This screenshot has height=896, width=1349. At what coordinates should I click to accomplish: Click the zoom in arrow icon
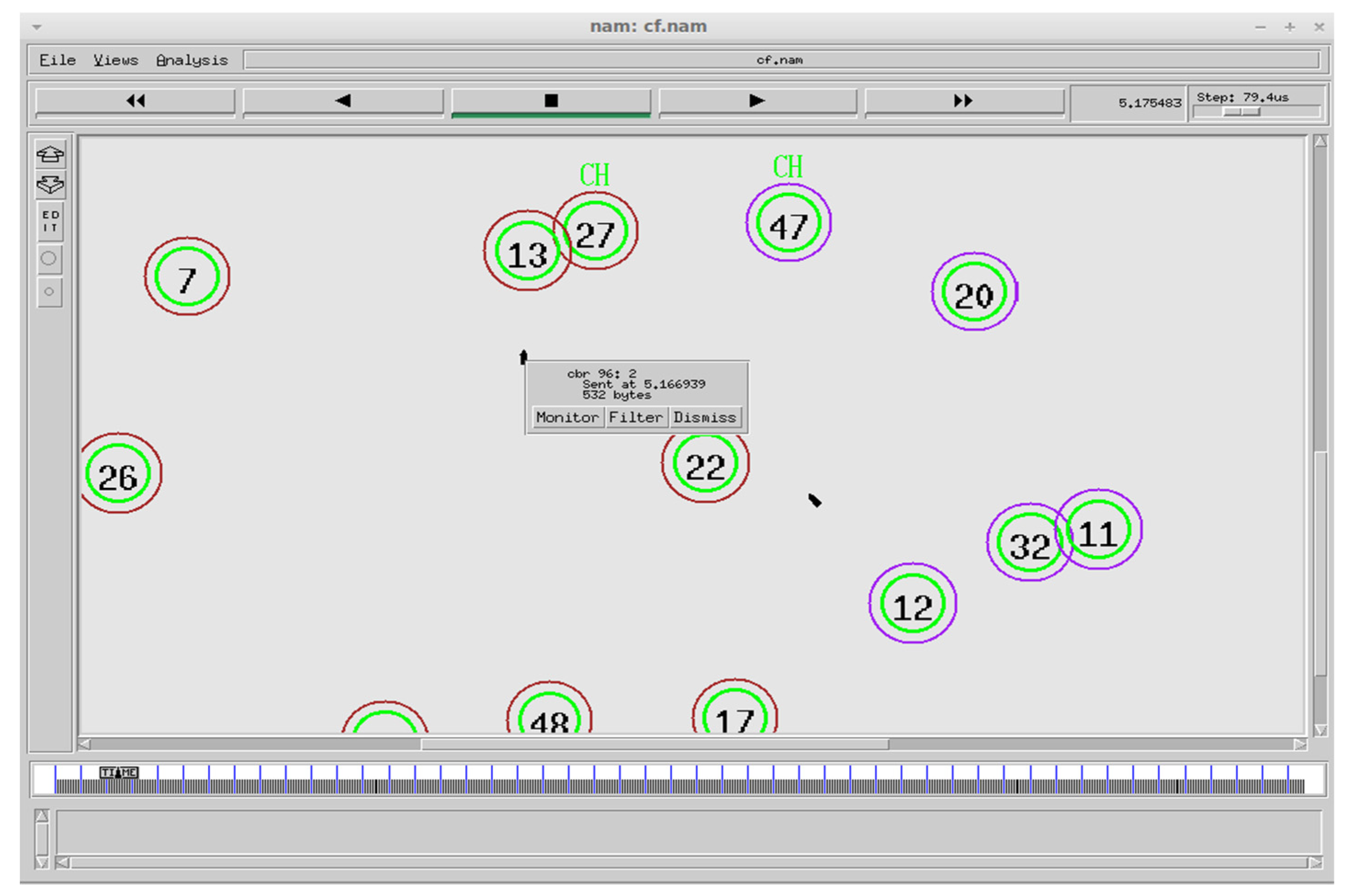(51, 154)
